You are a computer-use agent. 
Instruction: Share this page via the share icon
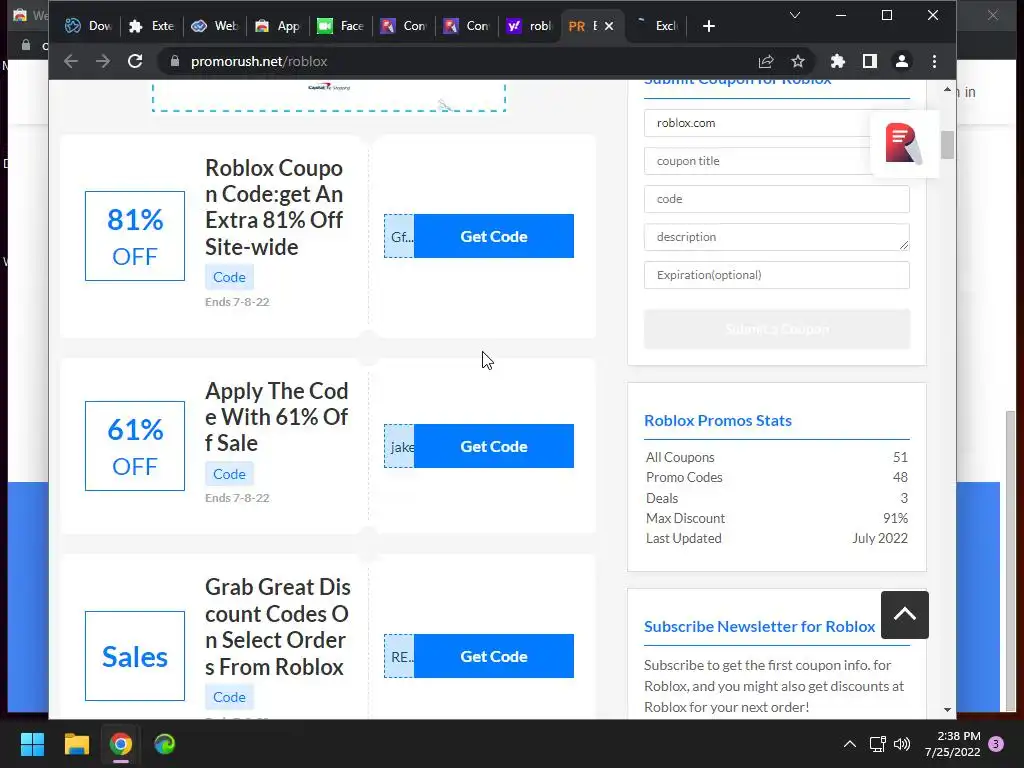click(x=766, y=61)
